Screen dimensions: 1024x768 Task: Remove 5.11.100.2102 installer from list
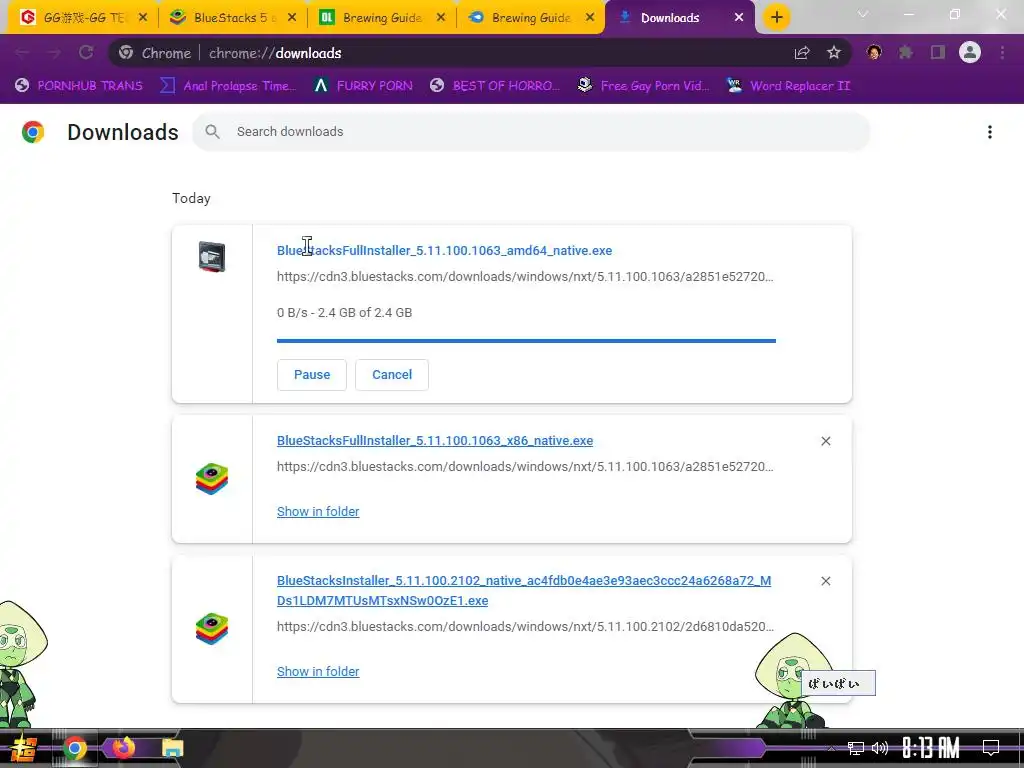click(825, 581)
